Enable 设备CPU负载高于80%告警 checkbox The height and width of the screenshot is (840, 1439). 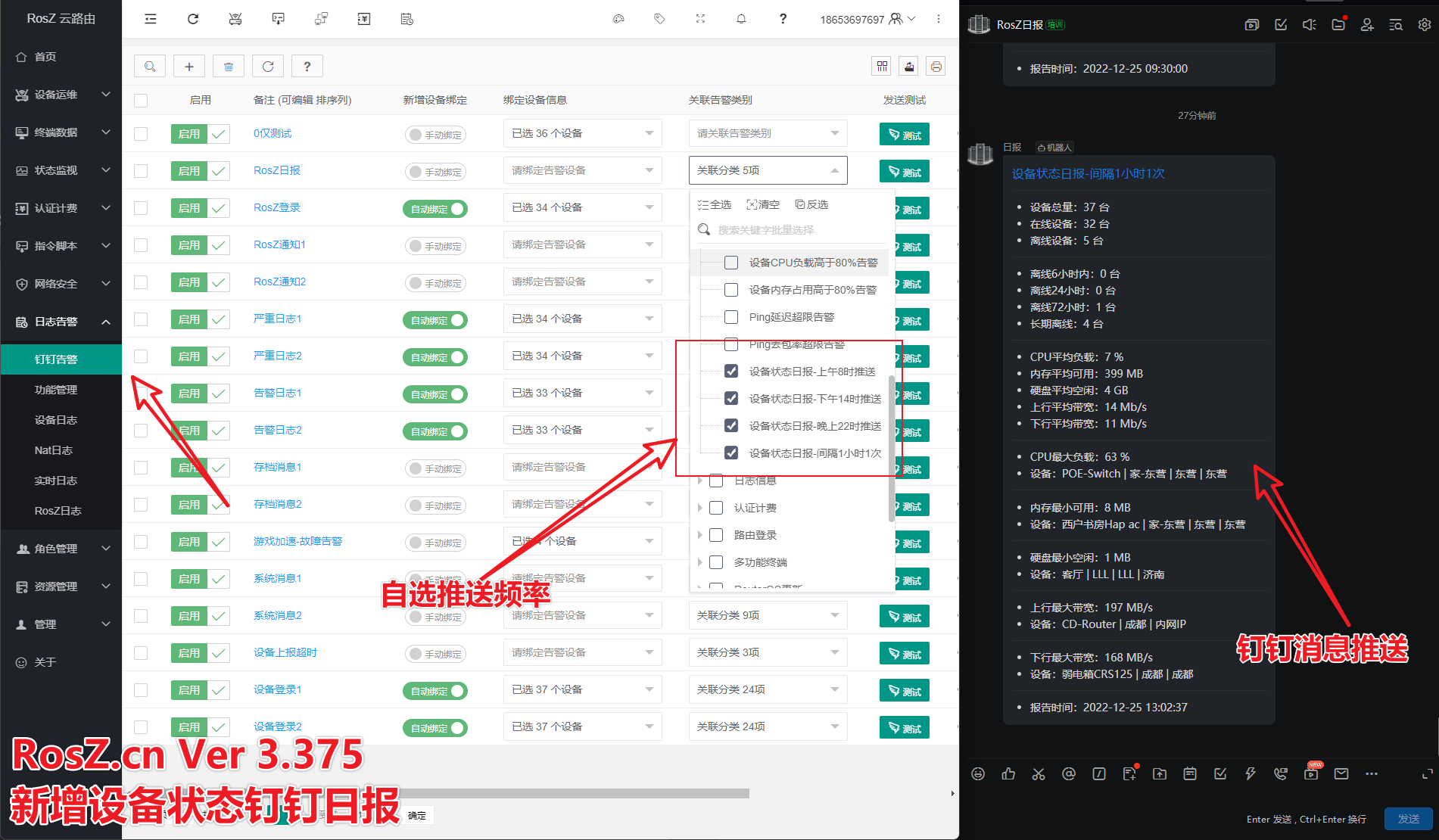pos(730,262)
